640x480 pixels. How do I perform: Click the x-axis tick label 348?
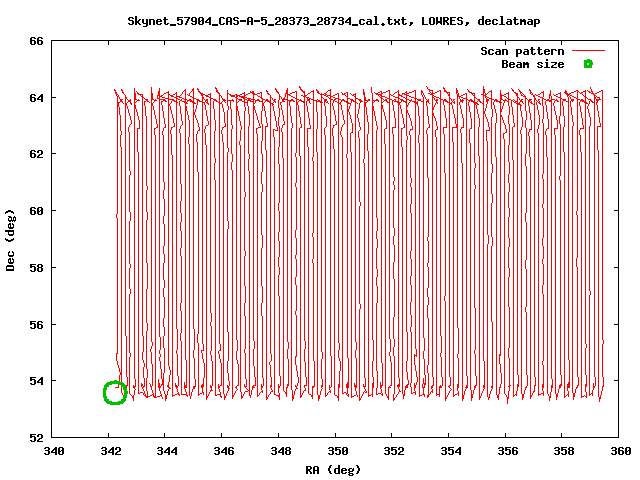[x=280, y=451]
